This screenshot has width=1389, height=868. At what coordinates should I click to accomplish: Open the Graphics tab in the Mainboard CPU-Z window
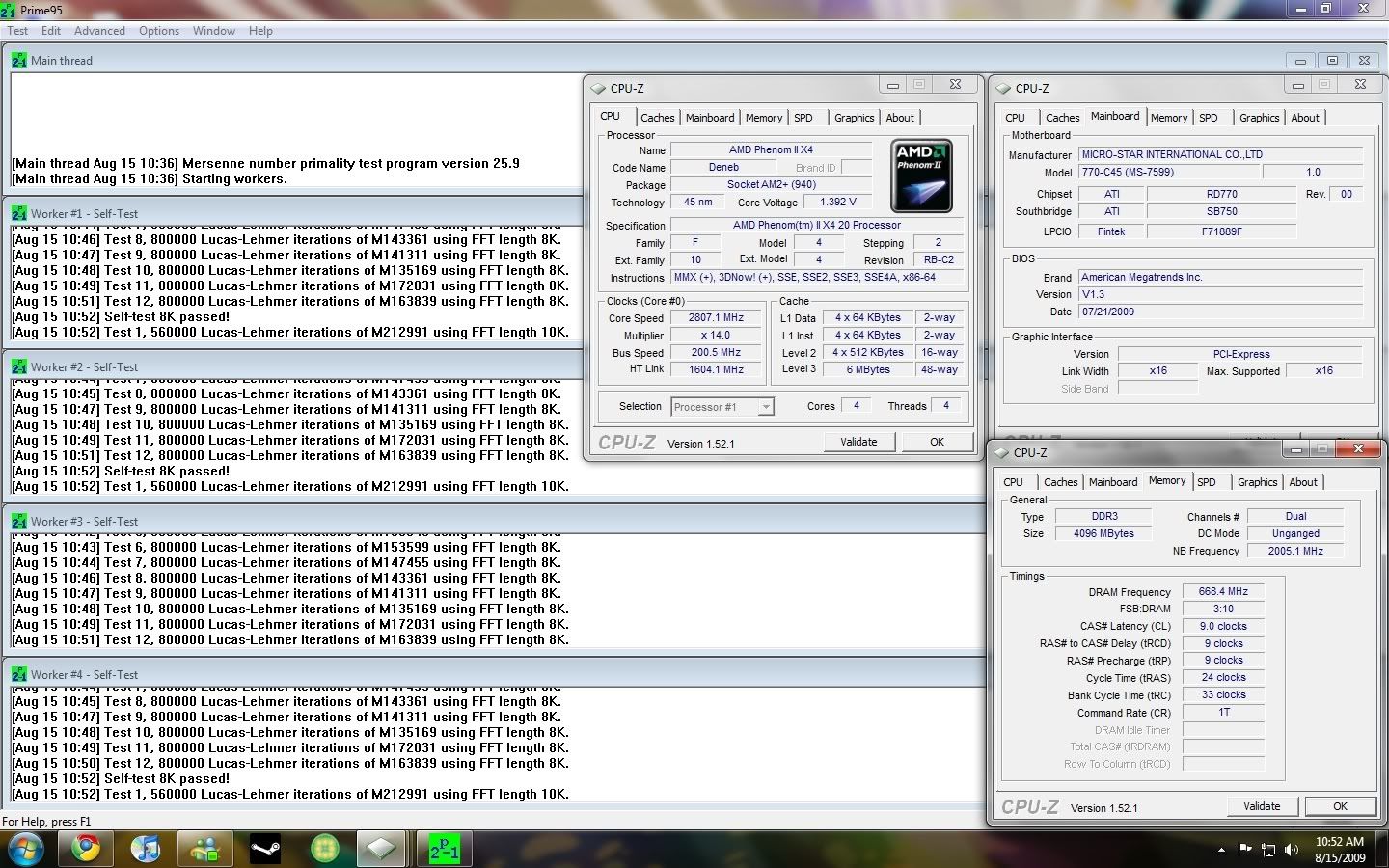pos(1259,118)
